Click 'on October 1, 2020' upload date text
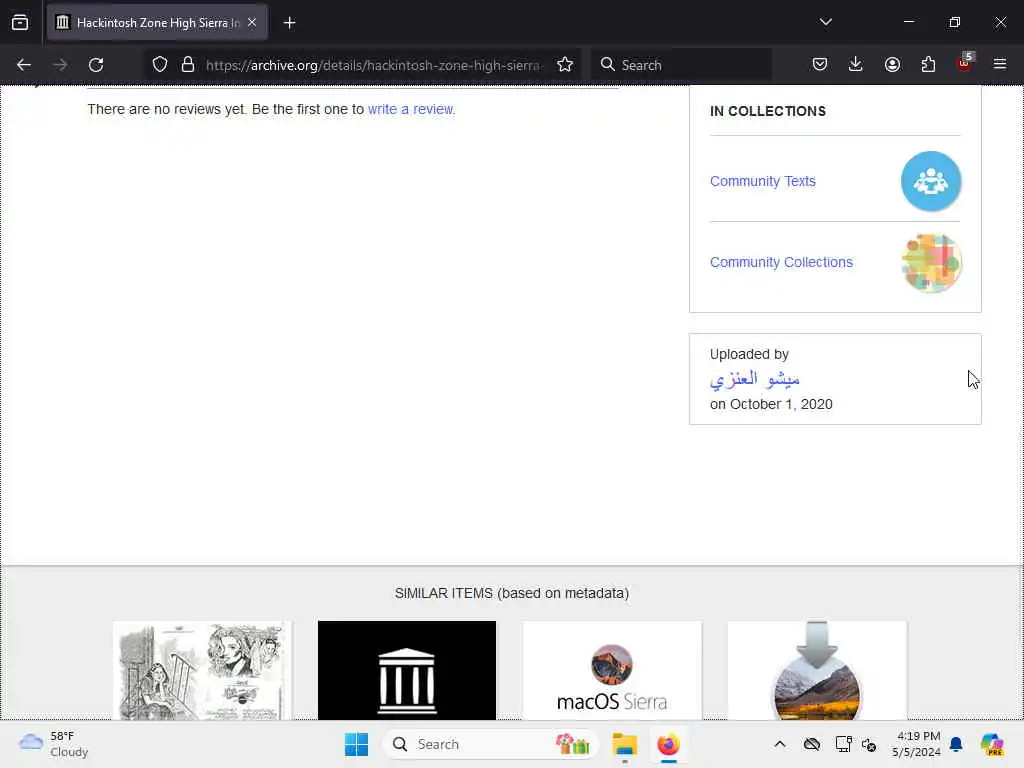Screen dimensions: 1024x768 coord(771,404)
